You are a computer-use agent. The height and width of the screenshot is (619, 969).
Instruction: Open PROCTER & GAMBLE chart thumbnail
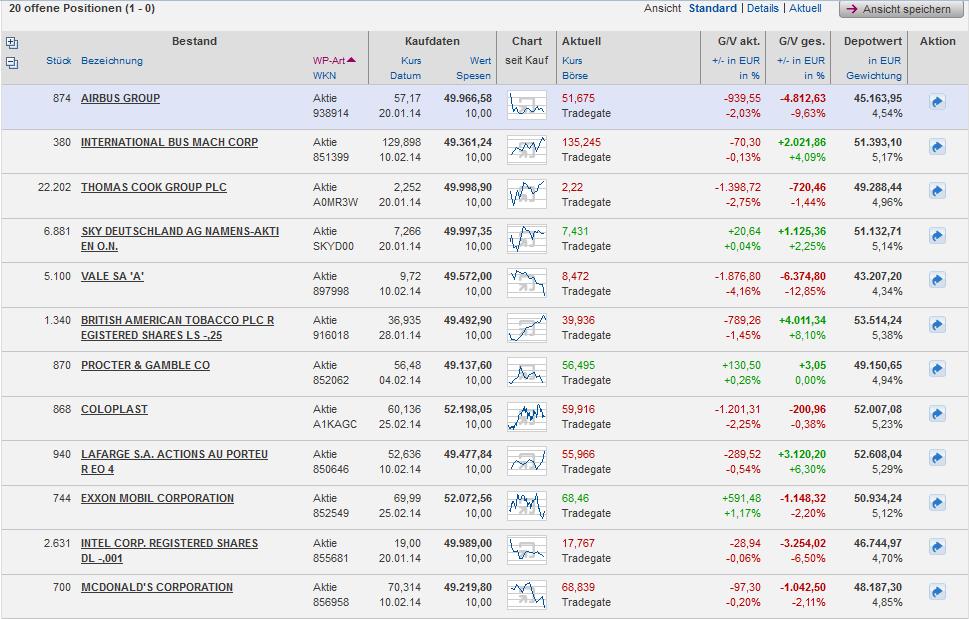coord(527,372)
